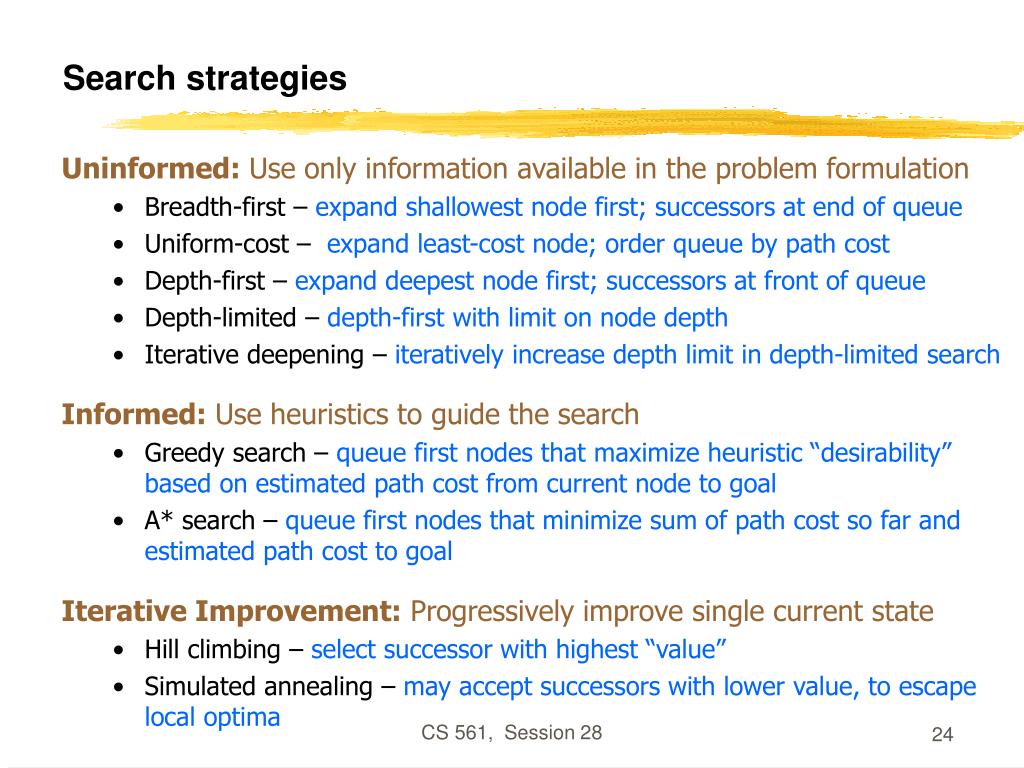
Task: Click the 'Iterative deepening' bullet label
Action: pos(254,355)
